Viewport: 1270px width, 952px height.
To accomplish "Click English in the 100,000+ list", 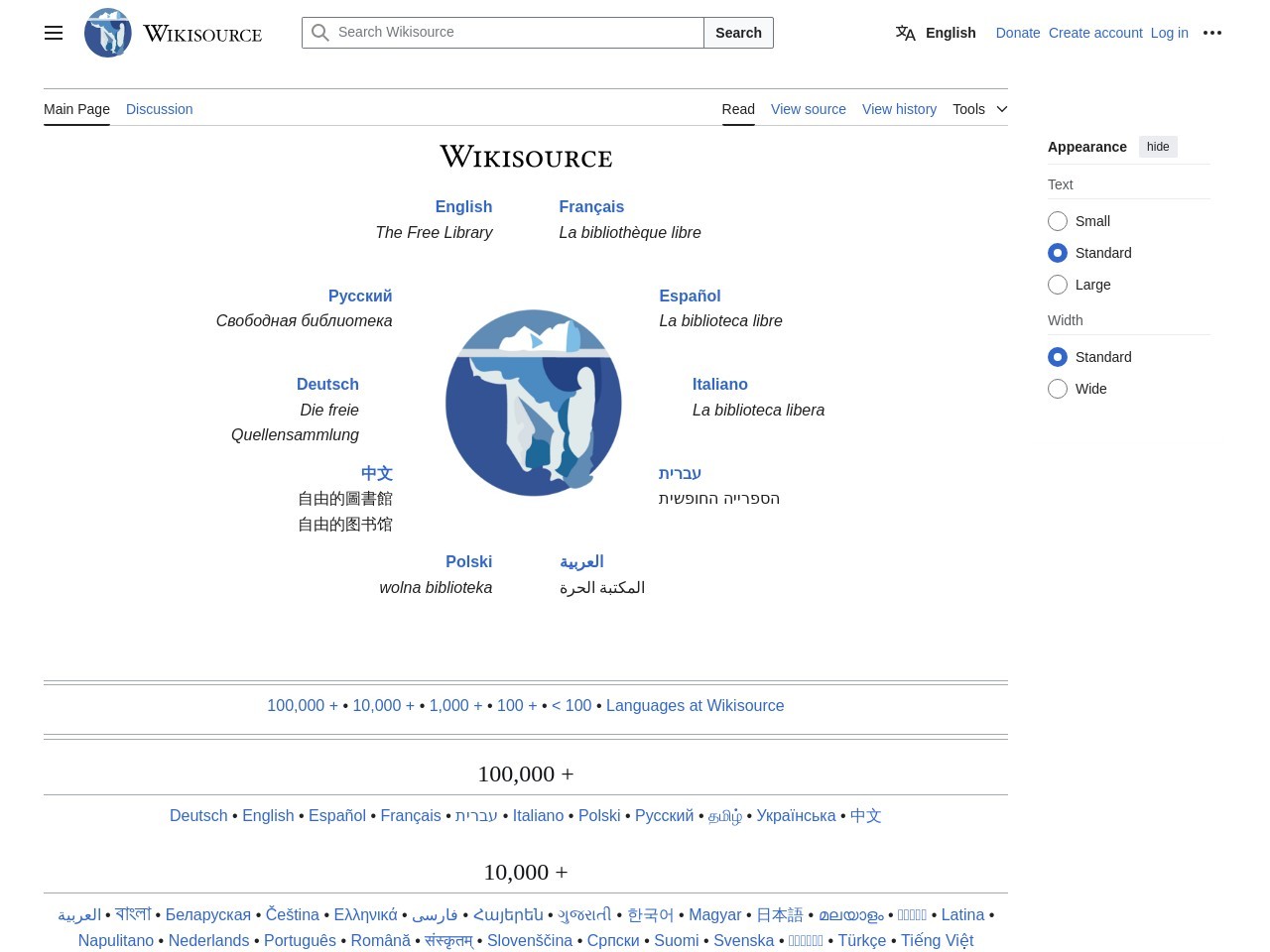I will pos(268,815).
